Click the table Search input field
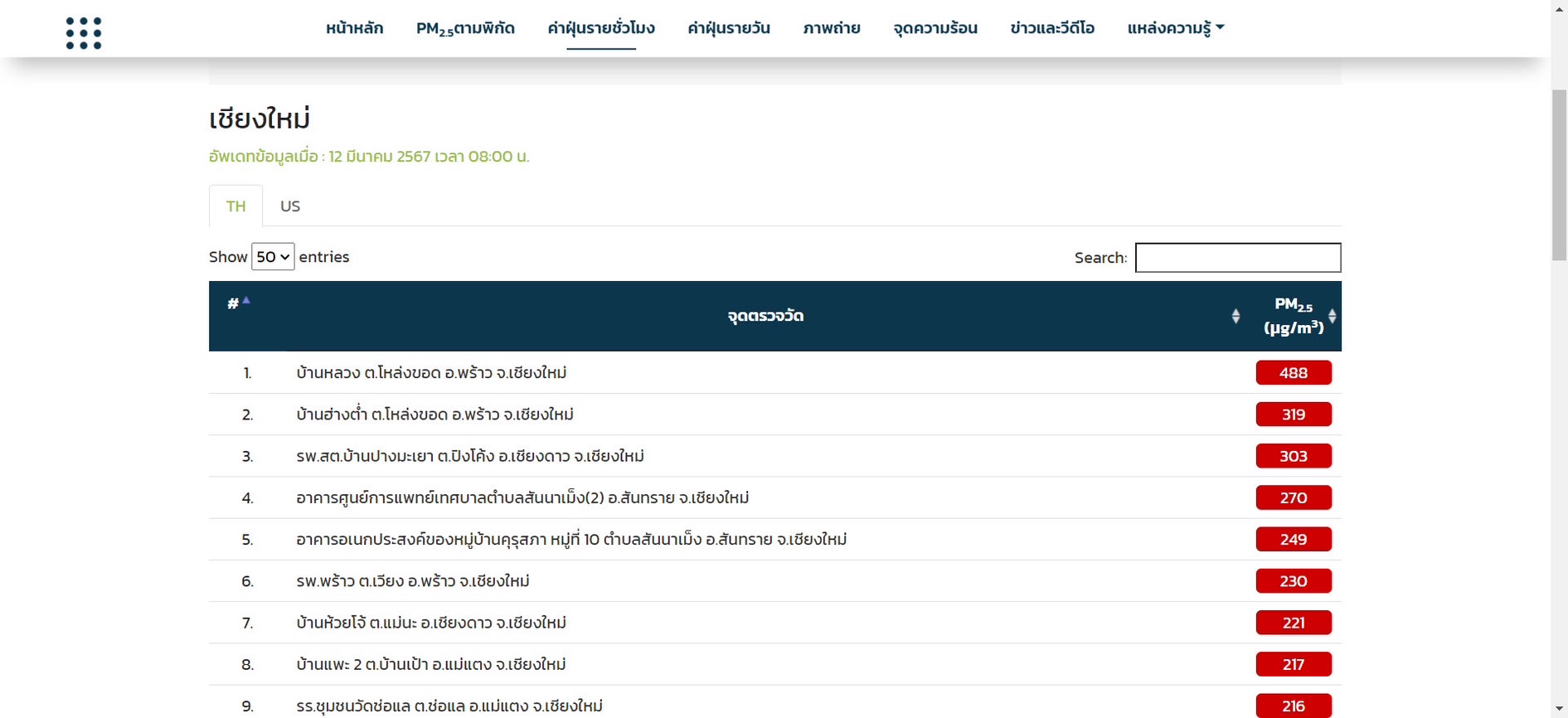 1237,258
